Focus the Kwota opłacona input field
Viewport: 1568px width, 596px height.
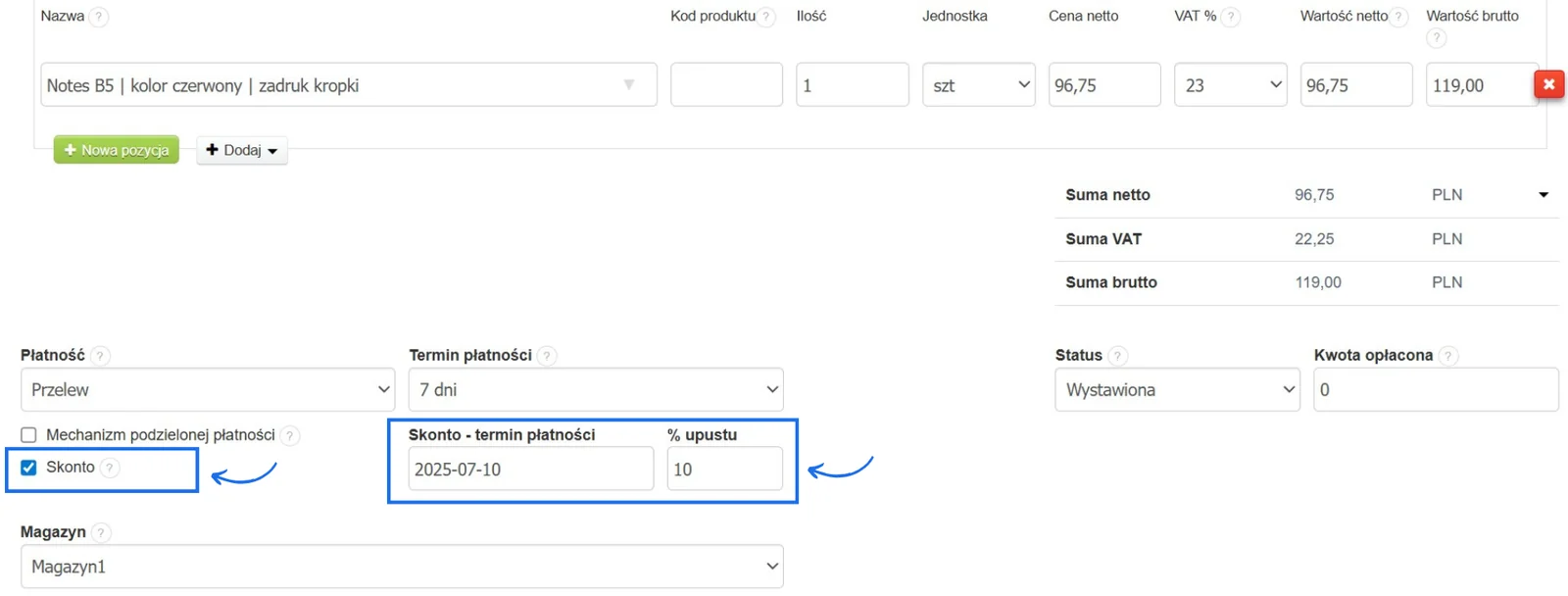click(1437, 390)
